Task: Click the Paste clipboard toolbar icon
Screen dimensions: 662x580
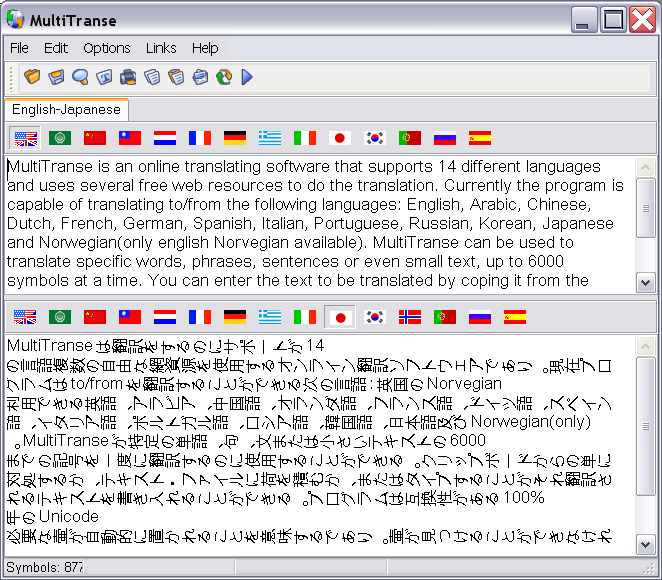Action: (176, 77)
